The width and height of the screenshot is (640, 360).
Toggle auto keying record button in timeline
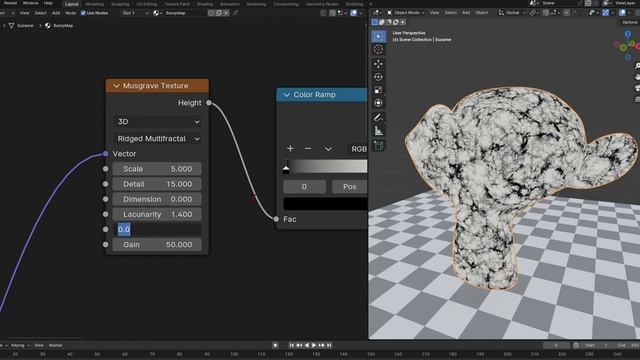(x=275, y=345)
